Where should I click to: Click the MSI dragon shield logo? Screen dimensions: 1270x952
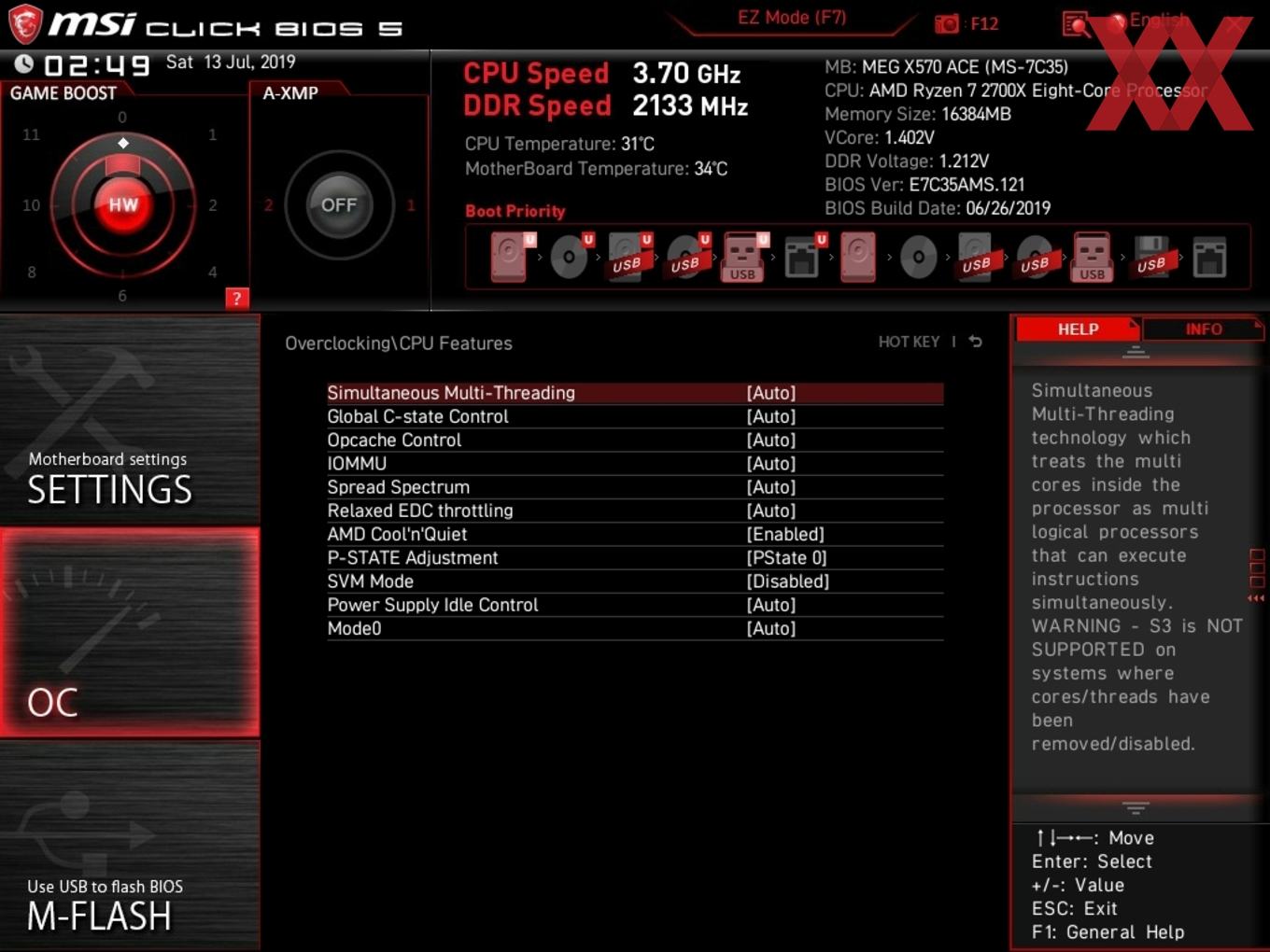point(25,23)
